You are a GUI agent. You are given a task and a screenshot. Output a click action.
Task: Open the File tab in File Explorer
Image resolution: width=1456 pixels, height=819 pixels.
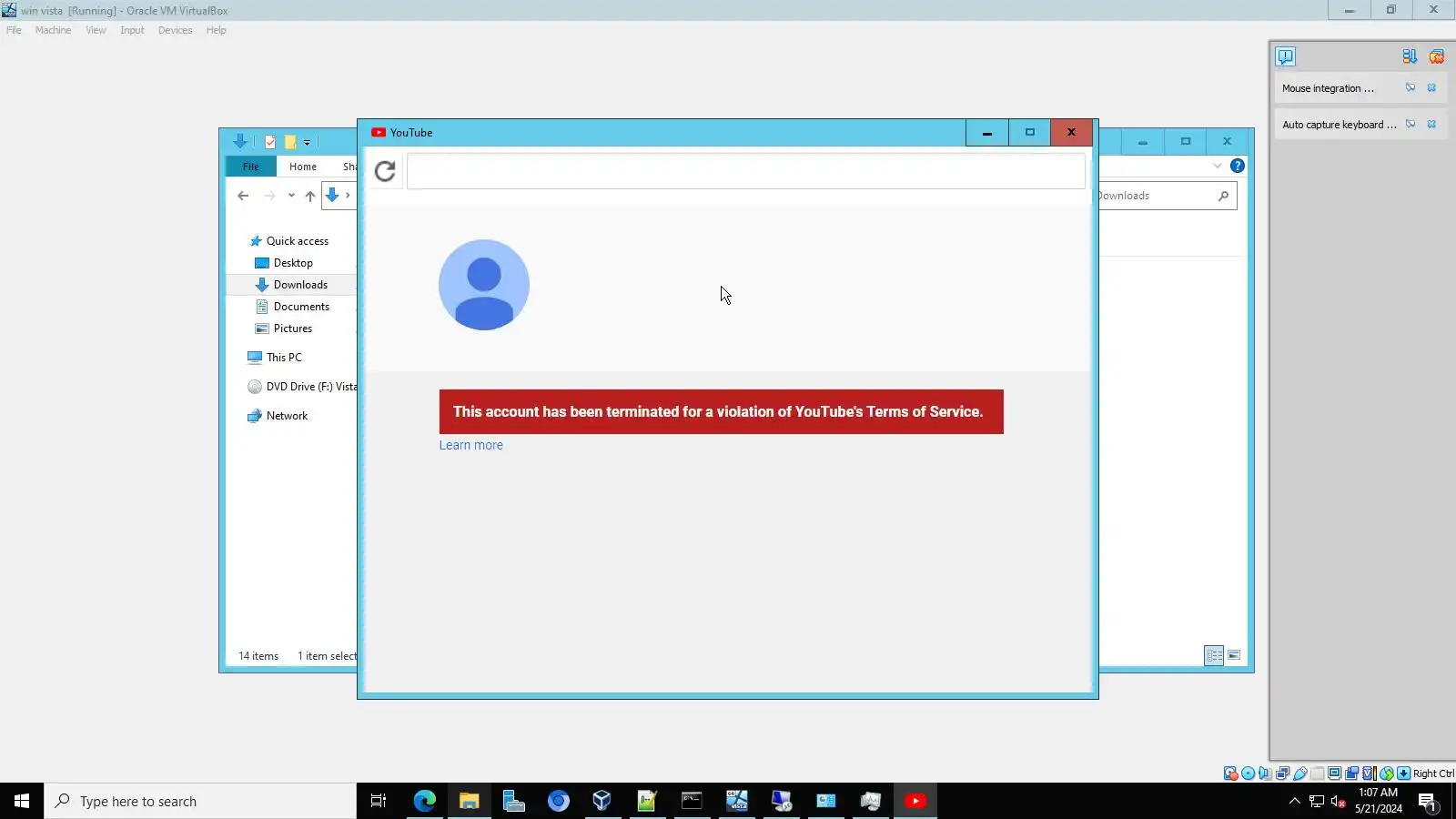tap(251, 167)
